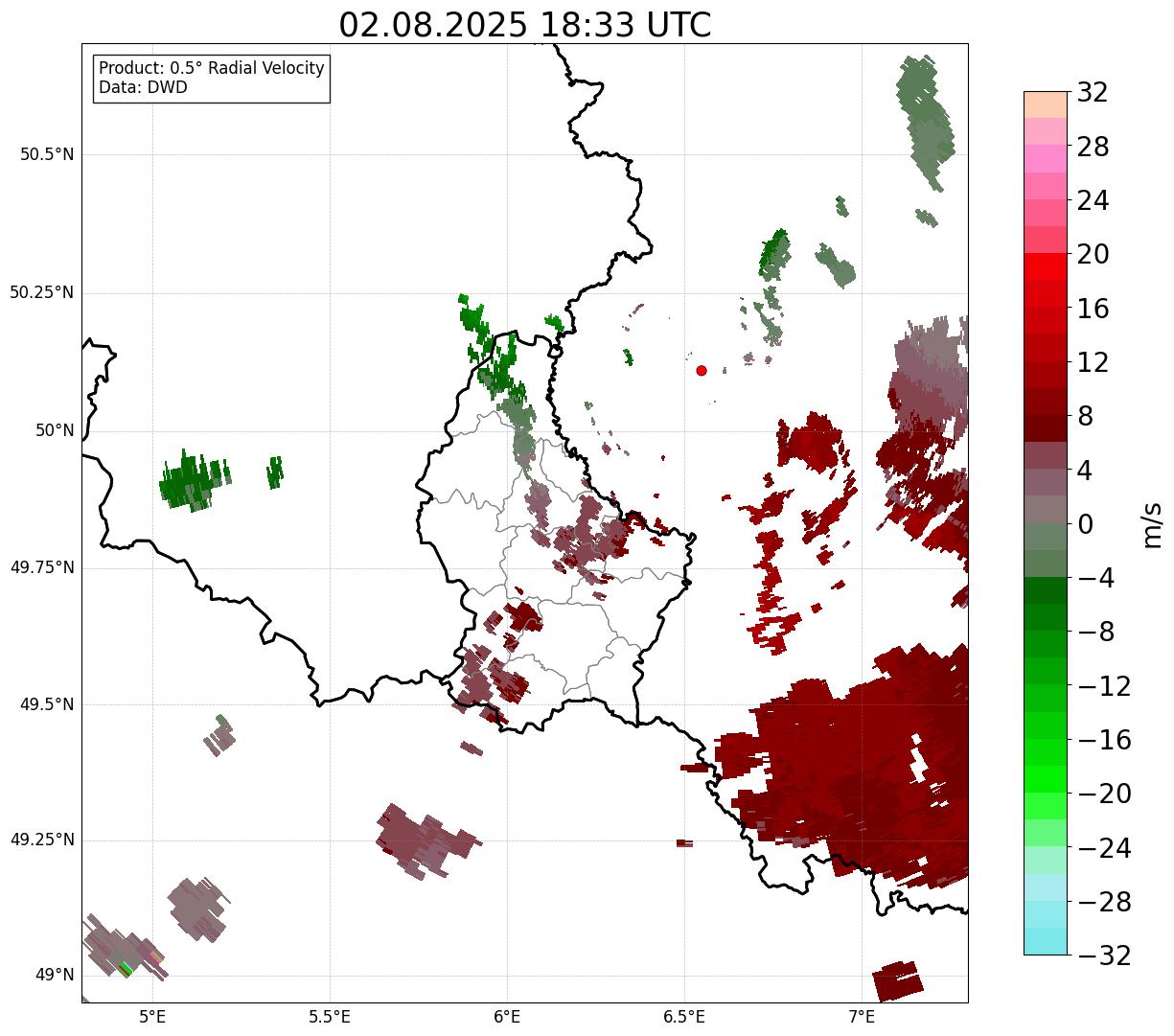Click the 'Product: 0.5° Radial Velocity' label
Screen dimensions: 1174x1036
point(212,69)
